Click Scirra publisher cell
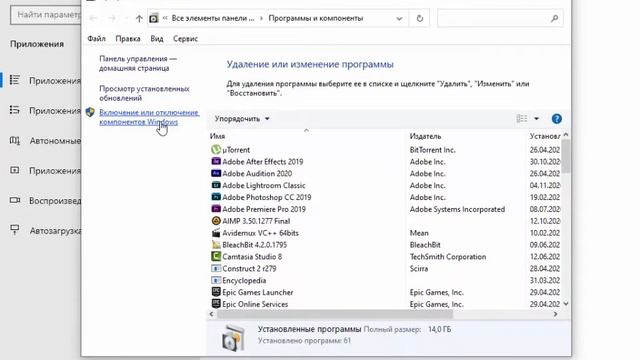Viewport: 640px width, 360px height. point(419,268)
